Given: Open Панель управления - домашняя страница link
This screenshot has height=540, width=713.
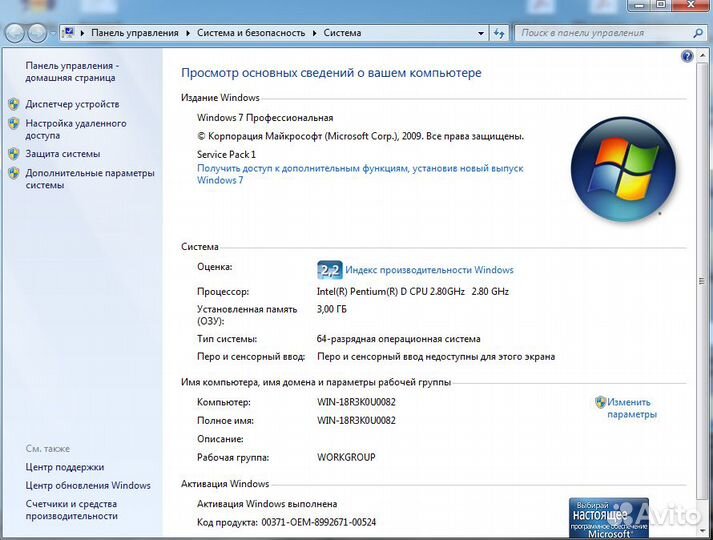Looking at the screenshot, I should [72, 72].
